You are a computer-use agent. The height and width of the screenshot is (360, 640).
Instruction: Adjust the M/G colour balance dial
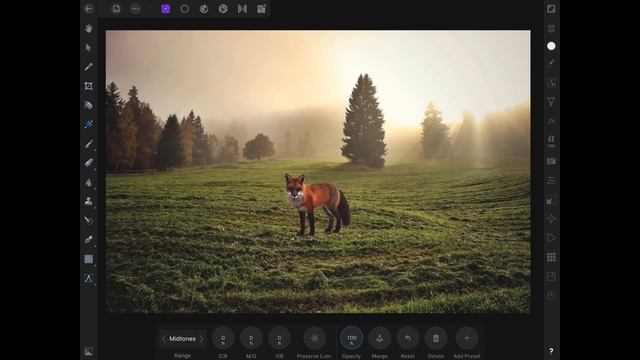coord(251,338)
